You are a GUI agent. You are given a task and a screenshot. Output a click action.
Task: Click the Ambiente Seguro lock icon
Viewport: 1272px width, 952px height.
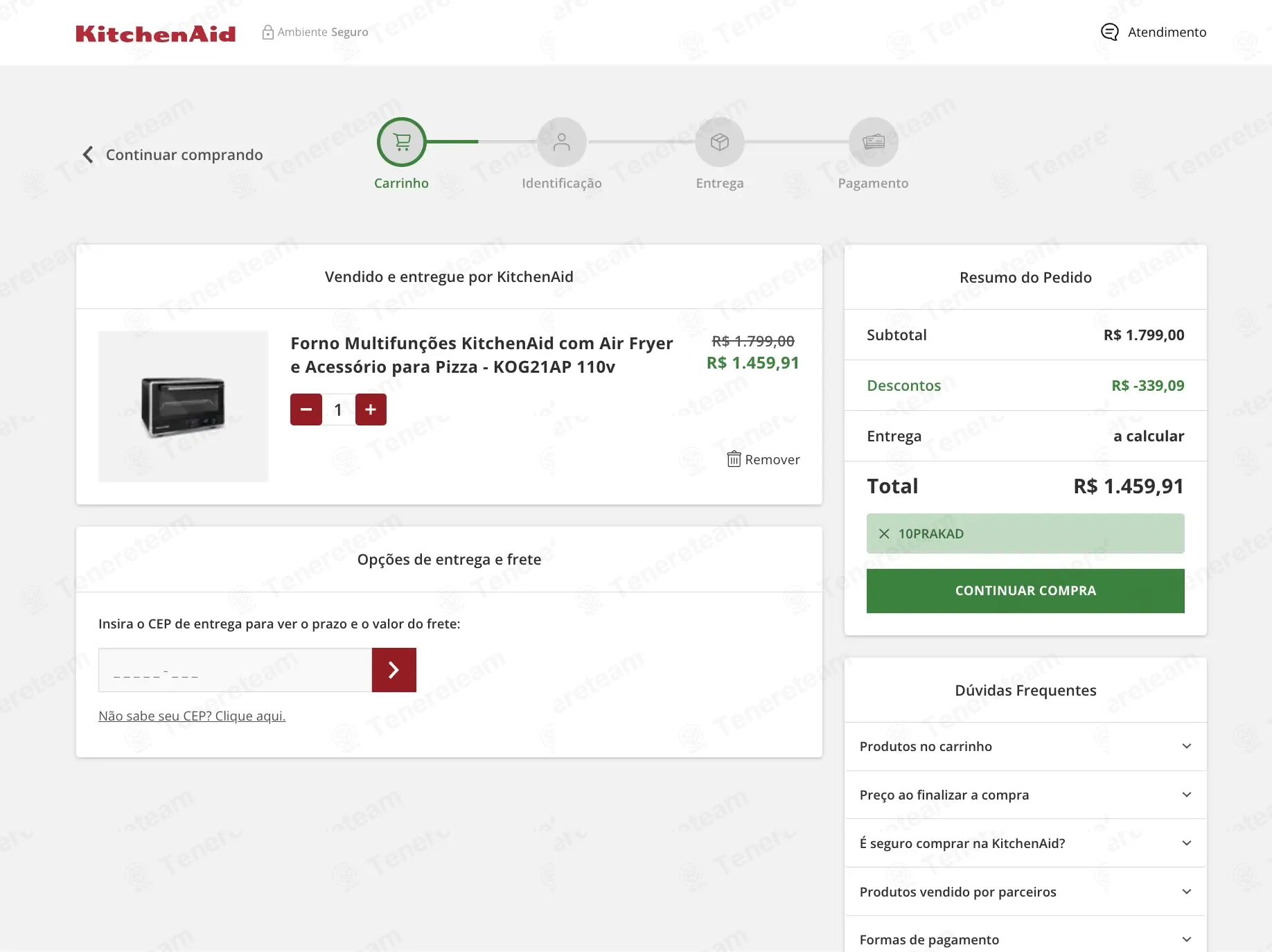click(268, 32)
